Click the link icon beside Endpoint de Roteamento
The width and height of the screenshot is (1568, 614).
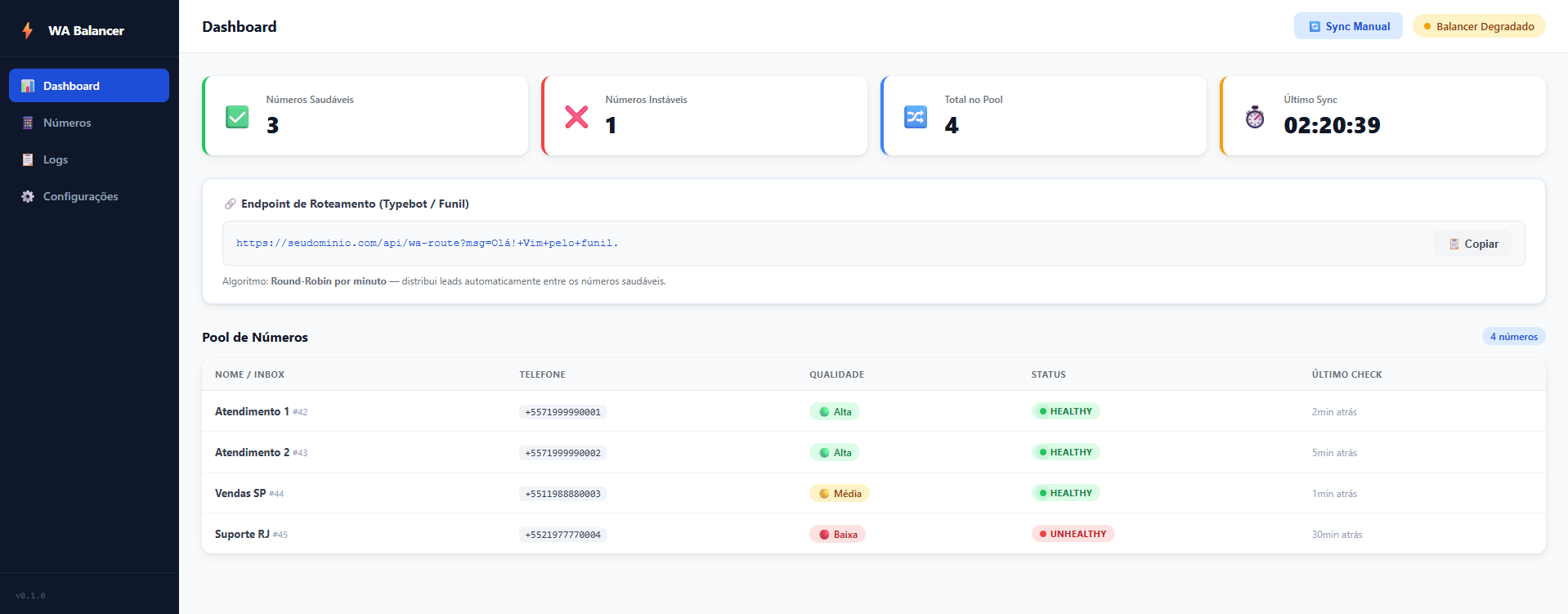[x=230, y=204]
